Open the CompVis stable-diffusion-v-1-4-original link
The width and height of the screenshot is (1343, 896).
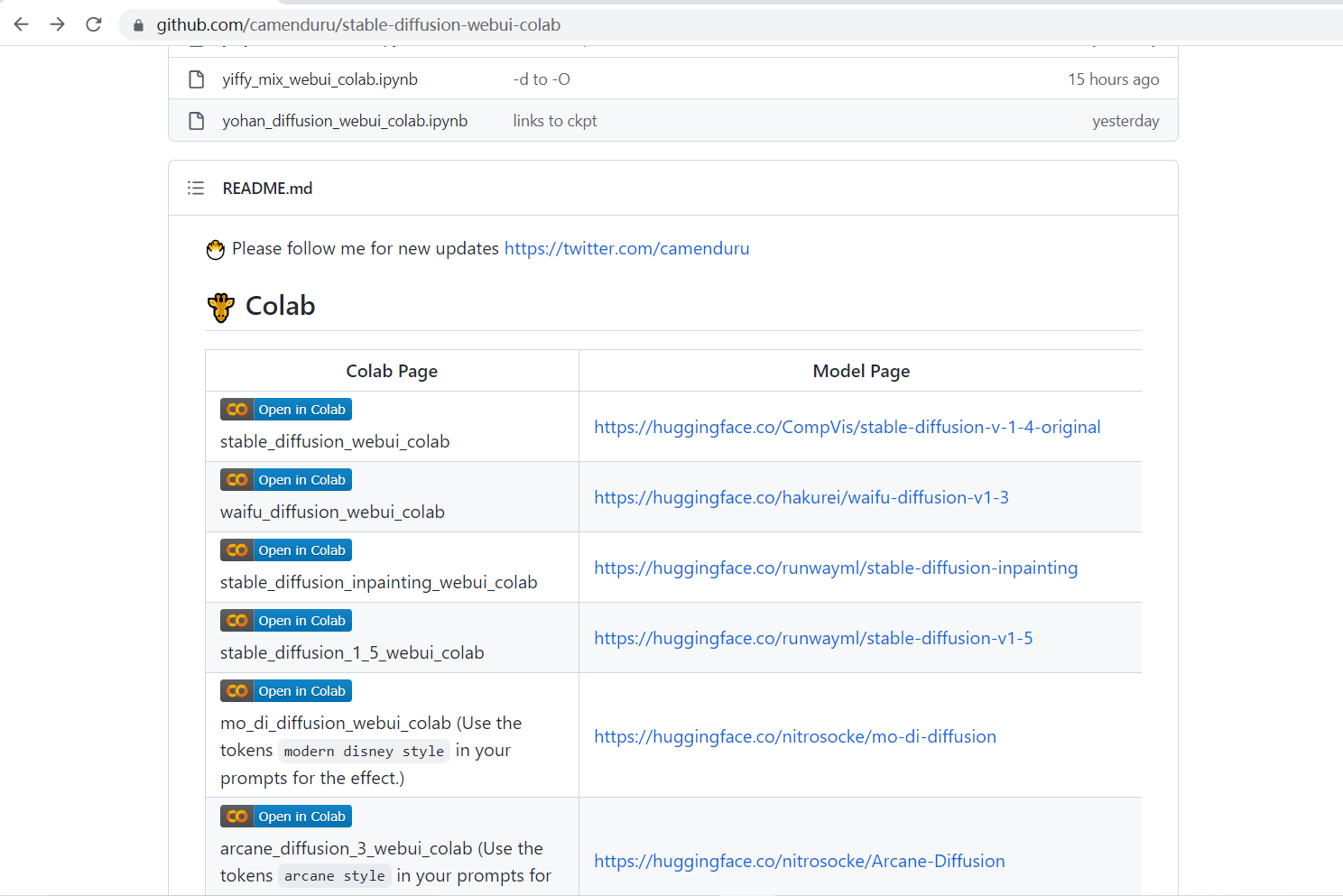[x=847, y=427]
